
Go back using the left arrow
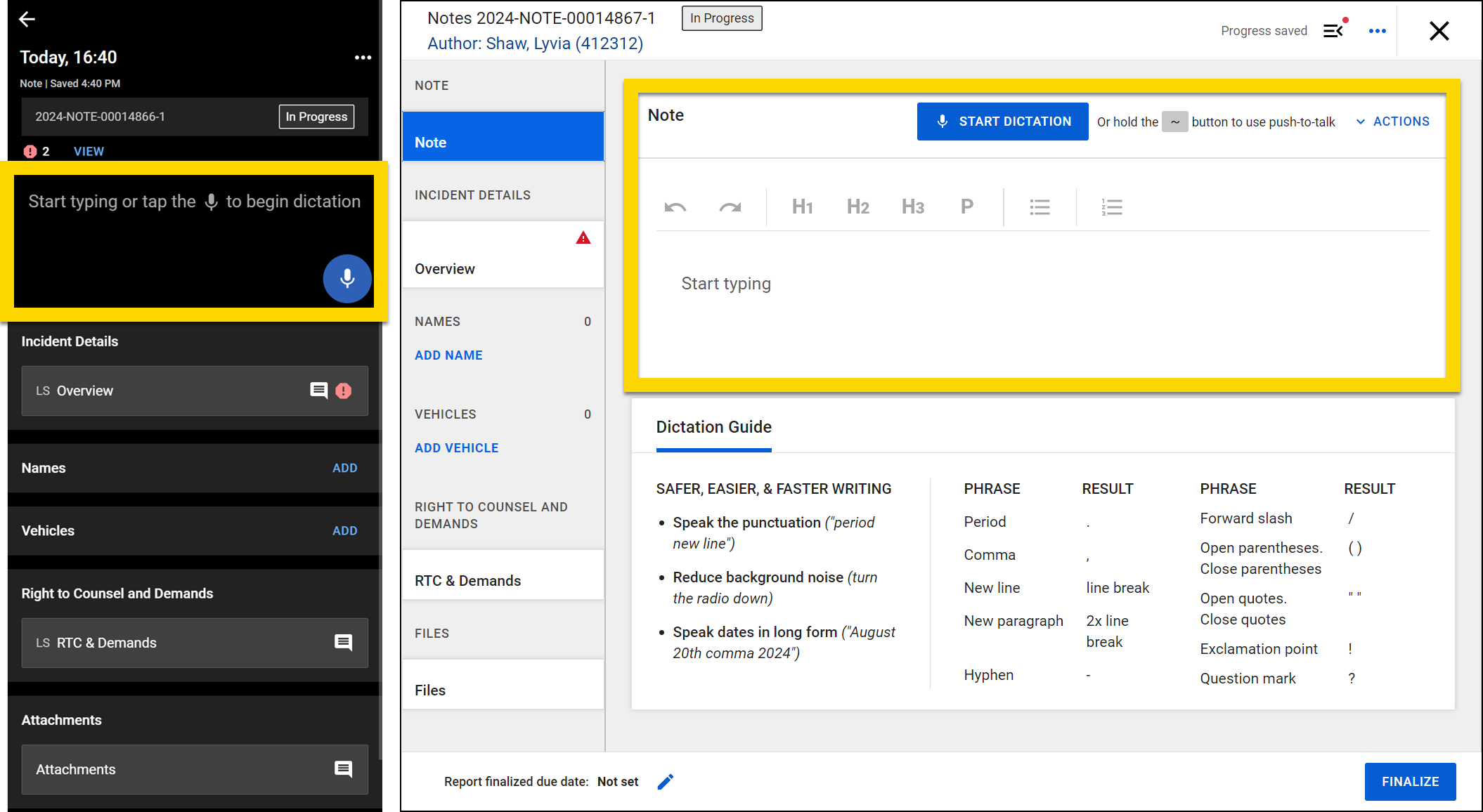pyautogui.click(x=27, y=19)
